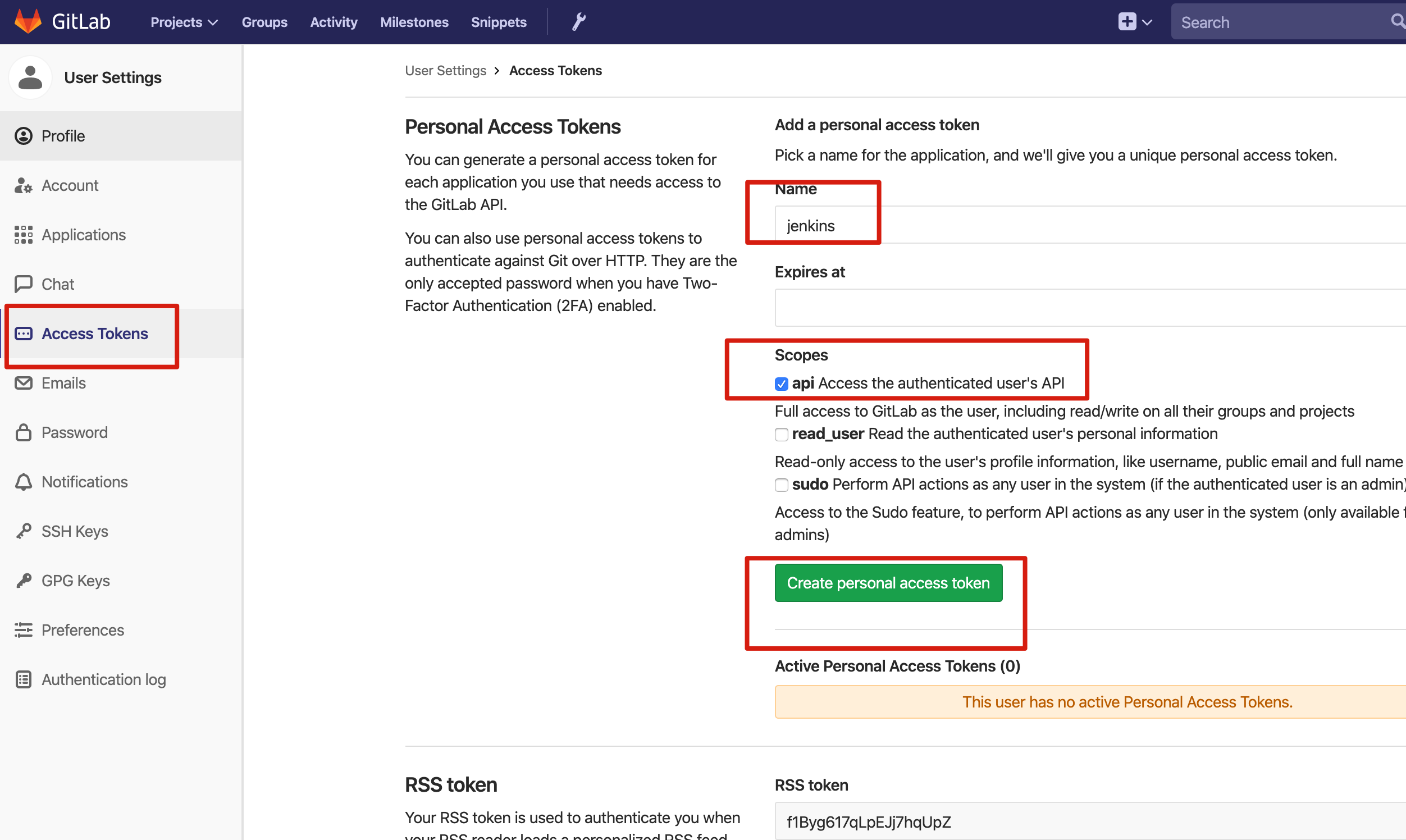Screen dimensions: 1406x840
Task: Click the Password lock icon
Action: coord(23,432)
